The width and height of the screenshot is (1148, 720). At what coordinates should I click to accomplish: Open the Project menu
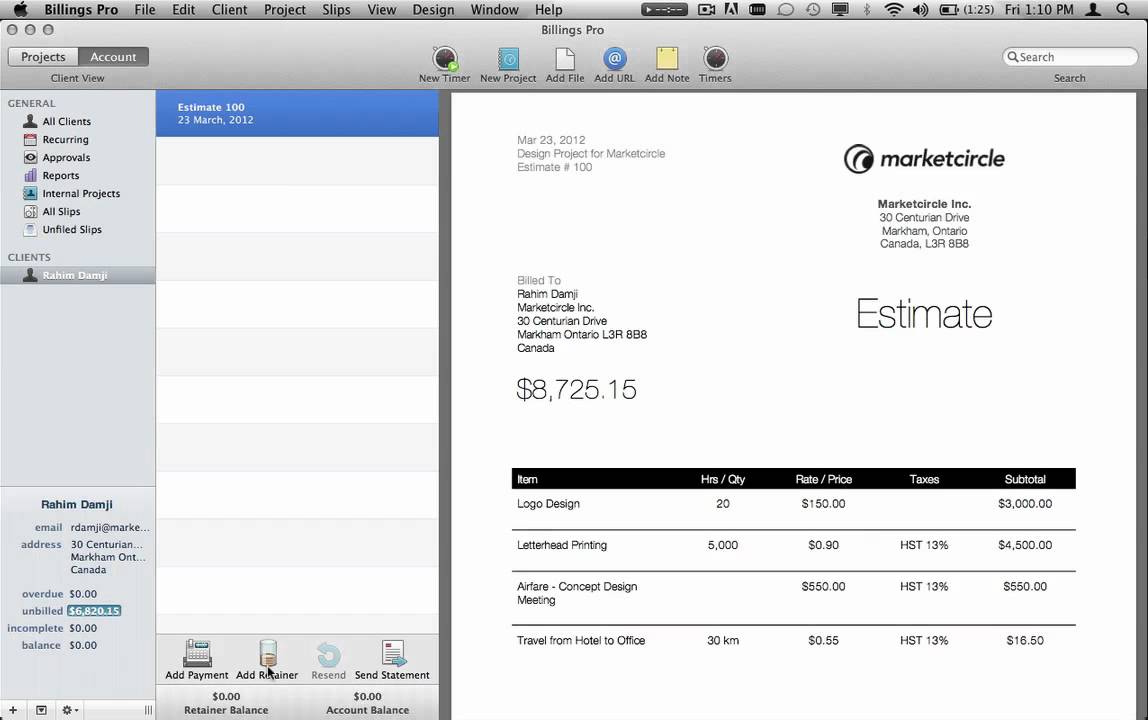285,10
